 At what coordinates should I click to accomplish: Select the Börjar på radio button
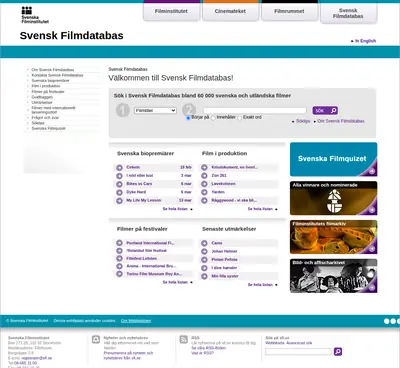[188, 118]
